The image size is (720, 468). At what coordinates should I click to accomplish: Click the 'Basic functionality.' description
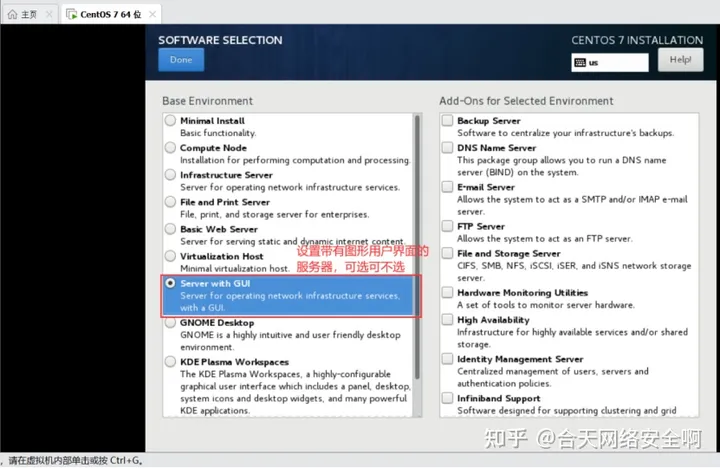(218, 133)
